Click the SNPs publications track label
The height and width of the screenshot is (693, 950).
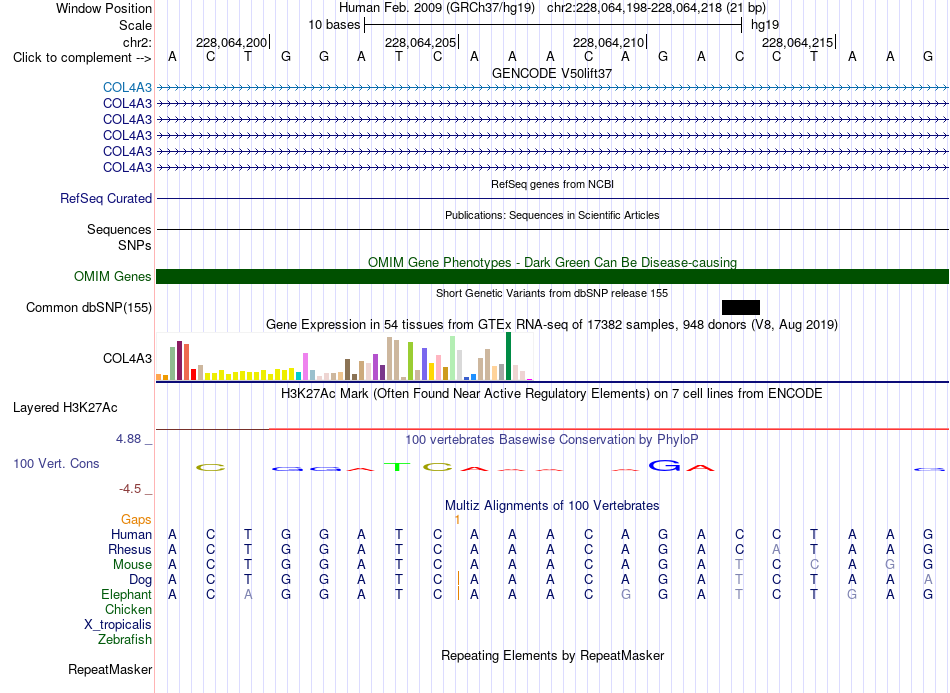[135, 245]
